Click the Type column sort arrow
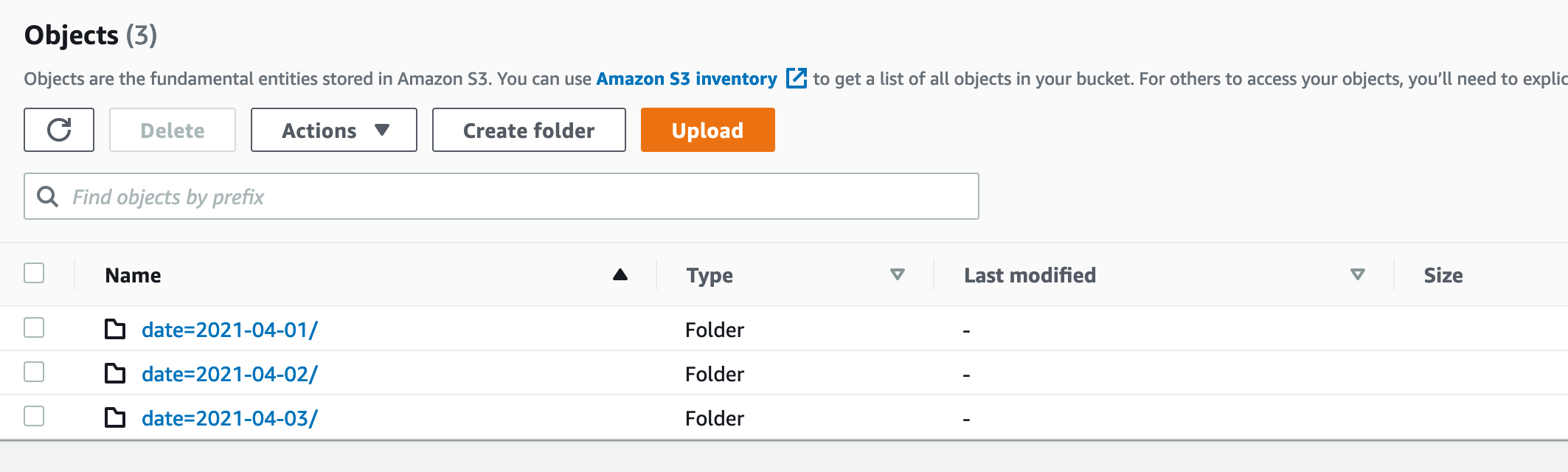This screenshot has height=472, width=1568. [898, 275]
